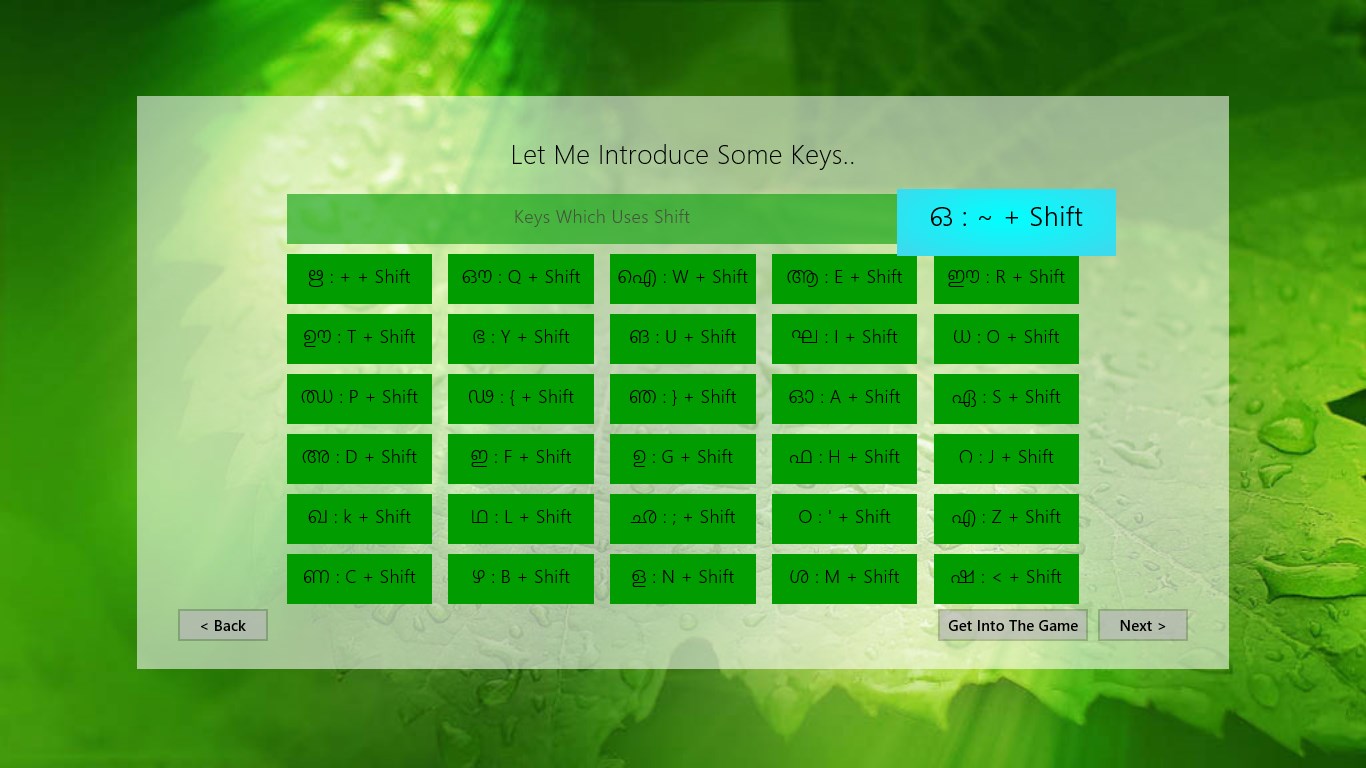Click the Y + Shift key tile
The height and width of the screenshot is (768, 1366).
pos(520,338)
